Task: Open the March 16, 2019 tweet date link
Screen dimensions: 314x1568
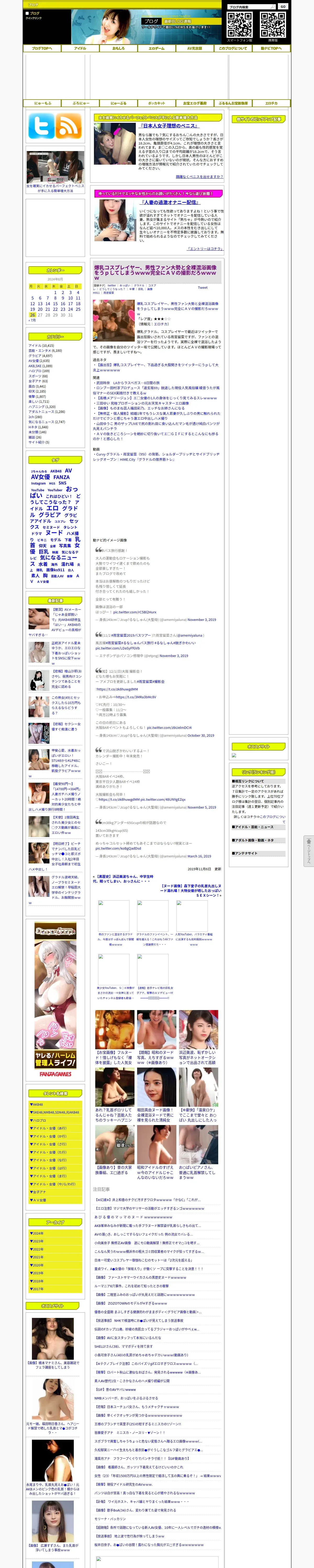Action: [x=199, y=856]
